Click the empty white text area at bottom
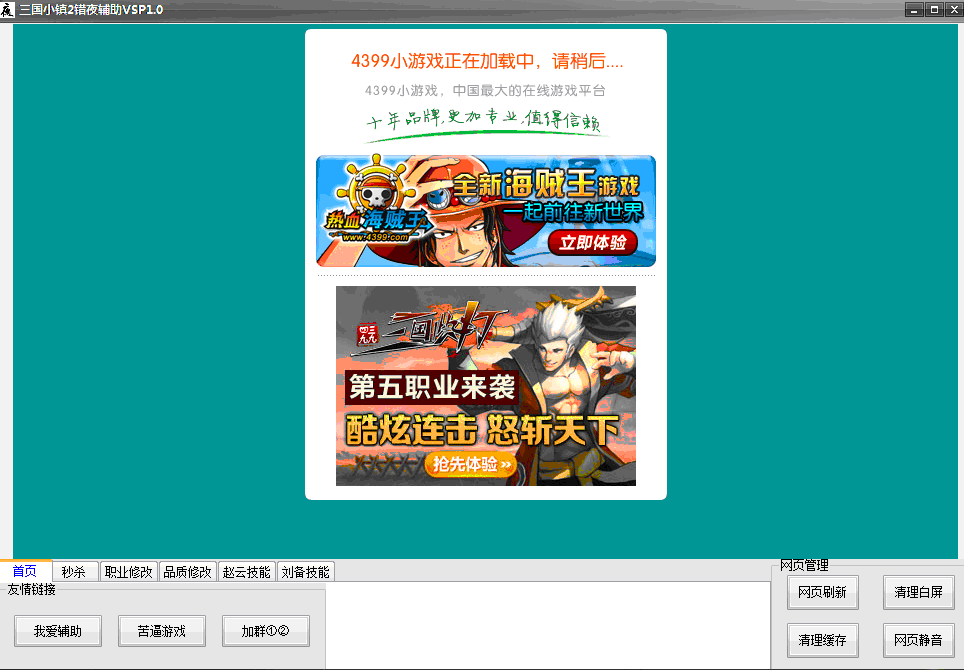 tap(547, 626)
